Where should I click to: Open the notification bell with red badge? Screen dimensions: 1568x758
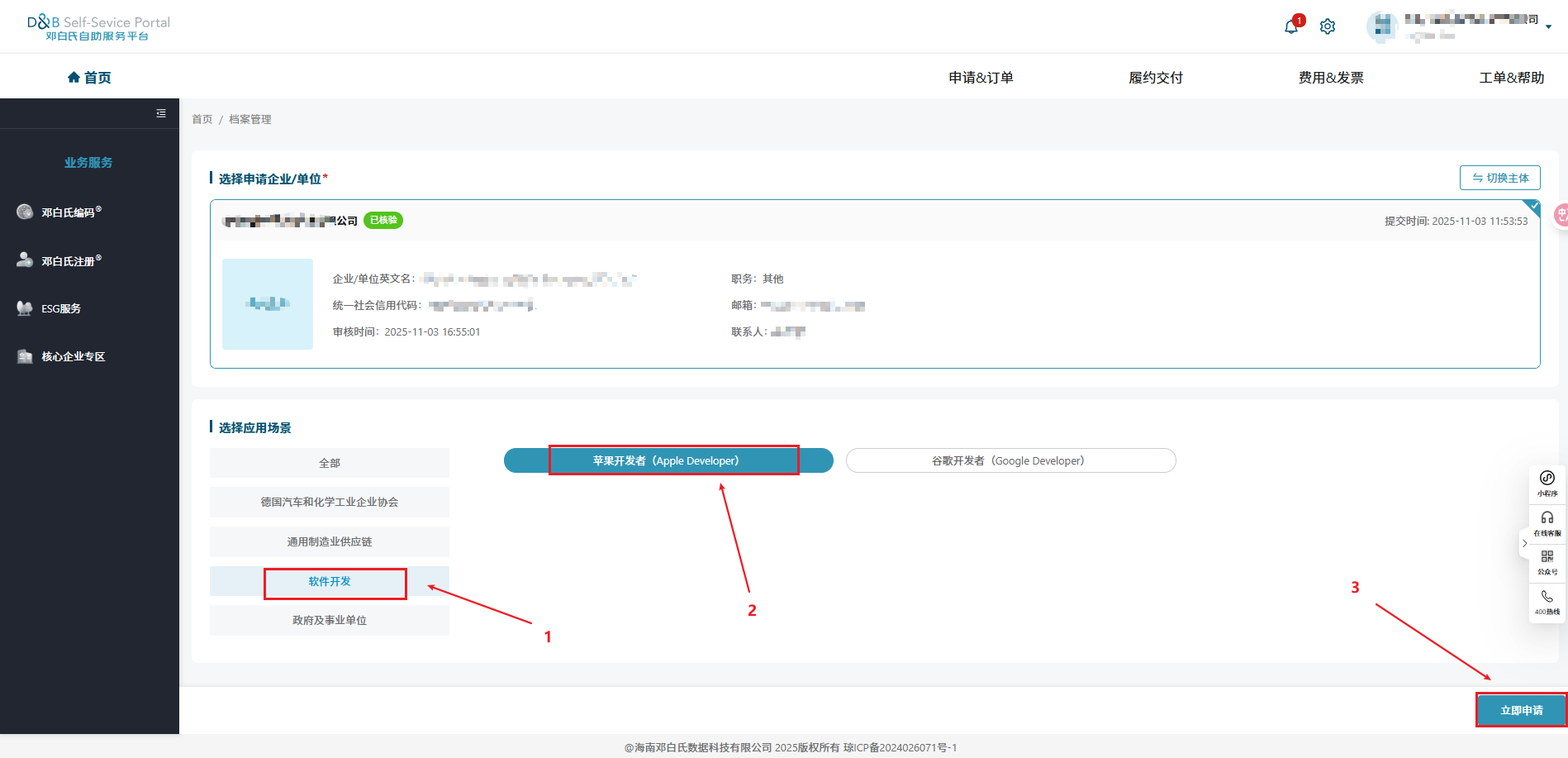pyautogui.click(x=1290, y=26)
